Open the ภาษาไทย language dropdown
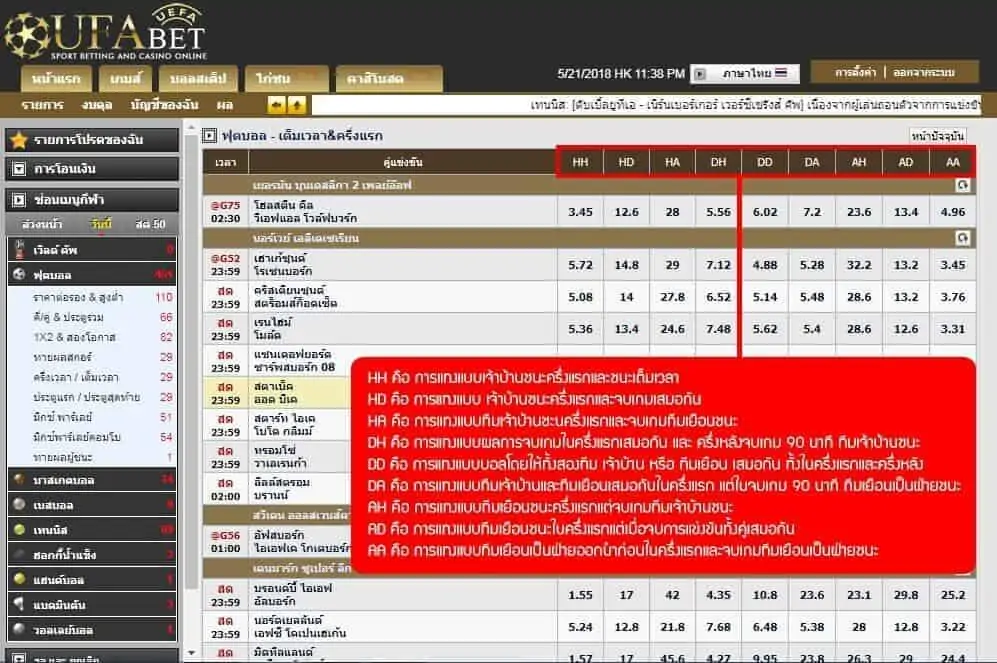Image resolution: width=997 pixels, height=663 pixels. (745, 74)
